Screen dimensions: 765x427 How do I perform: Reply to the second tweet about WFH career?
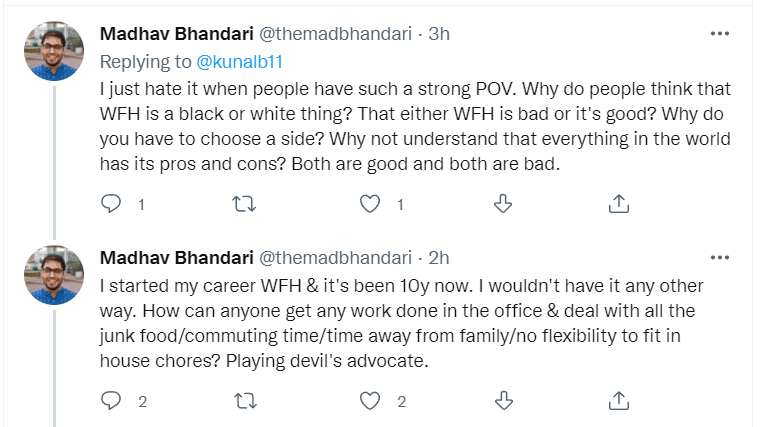(111, 401)
